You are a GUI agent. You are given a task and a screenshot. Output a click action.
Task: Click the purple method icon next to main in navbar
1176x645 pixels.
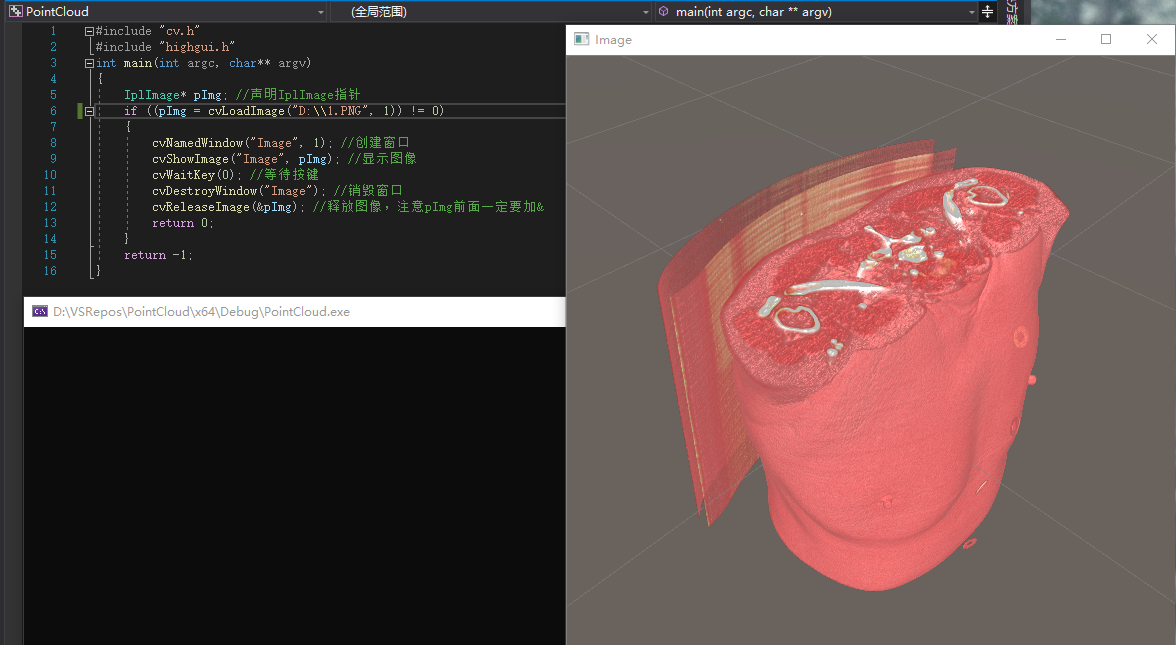pyautogui.click(x=663, y=11)
